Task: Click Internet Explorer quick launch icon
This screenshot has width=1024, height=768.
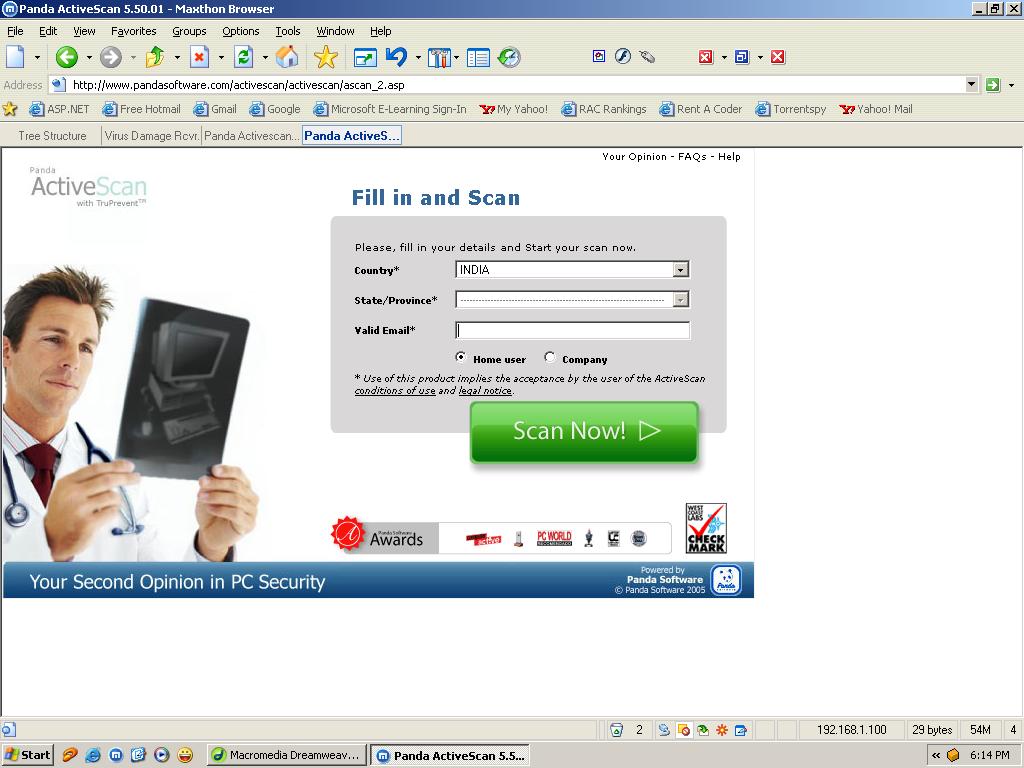Action: (x=93, y=756)
